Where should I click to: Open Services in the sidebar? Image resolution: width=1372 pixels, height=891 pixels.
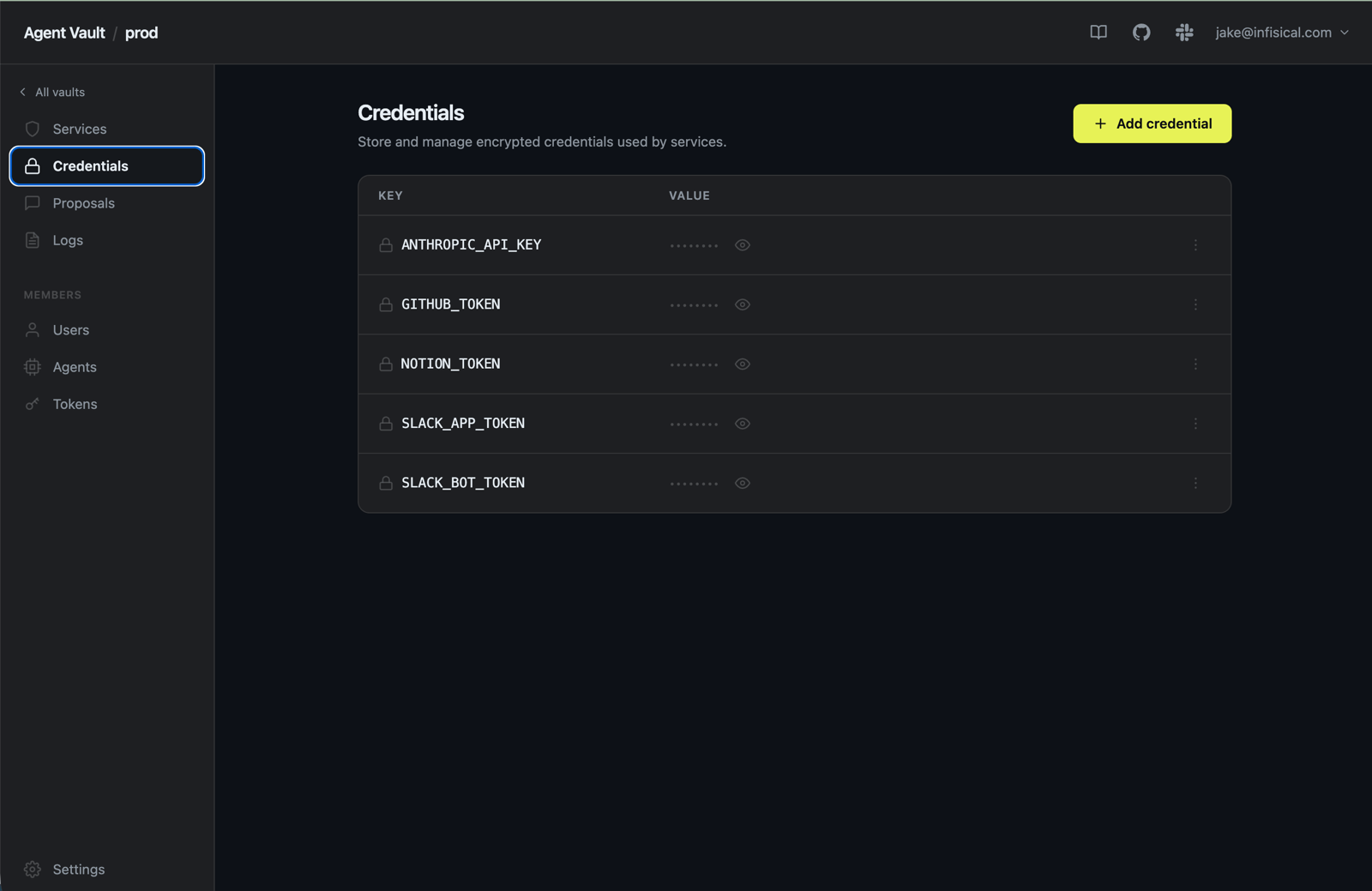[107, 129]
